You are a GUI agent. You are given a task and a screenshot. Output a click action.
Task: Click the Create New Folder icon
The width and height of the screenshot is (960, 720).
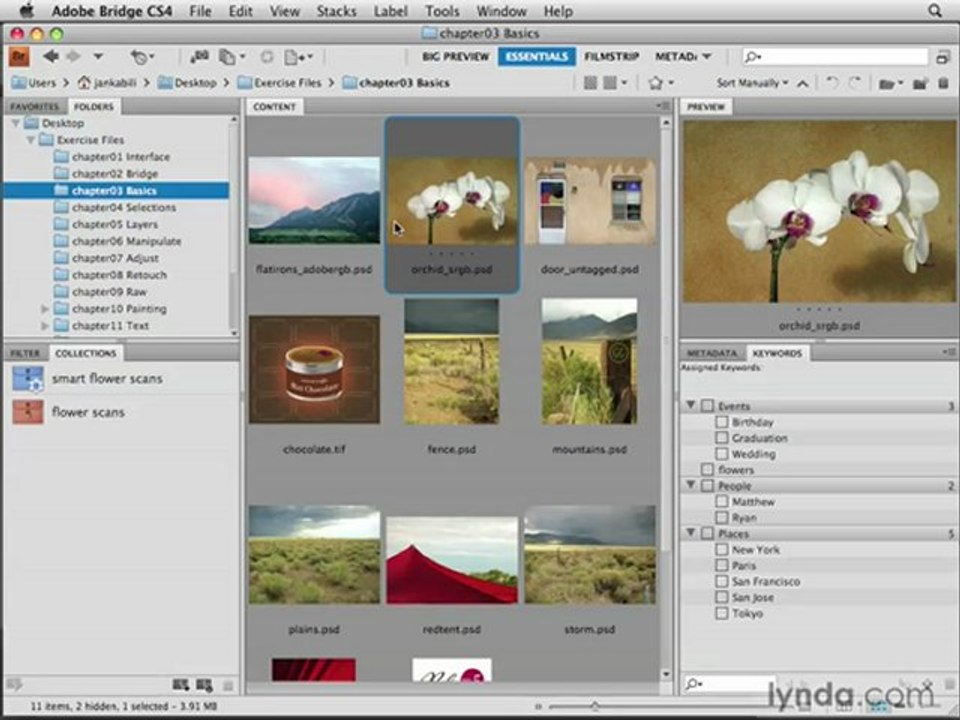pos(920,83)
